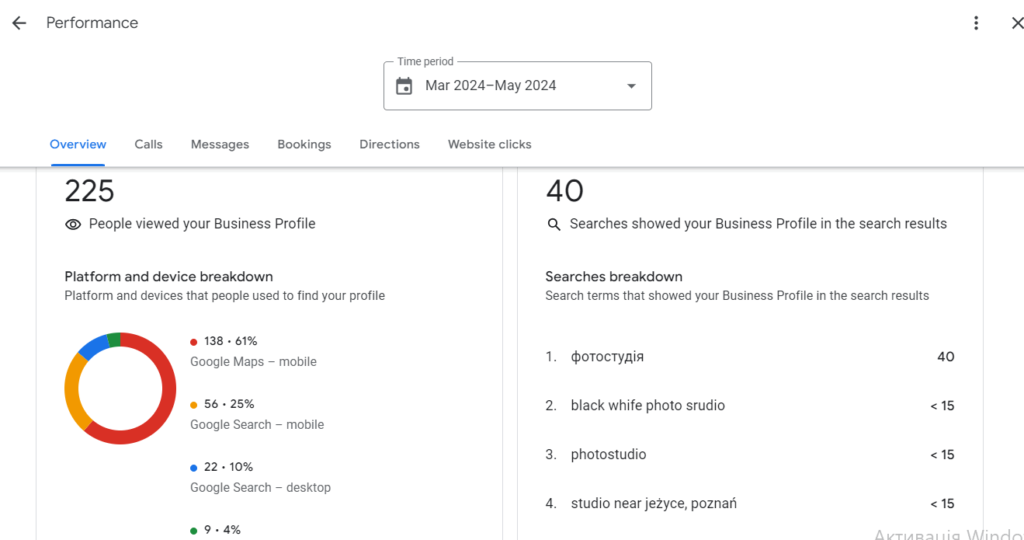Click 'Searches showed your Business Profile' text
The width and height of the screenshot is (1024, 540).
(x=758, y=224)
